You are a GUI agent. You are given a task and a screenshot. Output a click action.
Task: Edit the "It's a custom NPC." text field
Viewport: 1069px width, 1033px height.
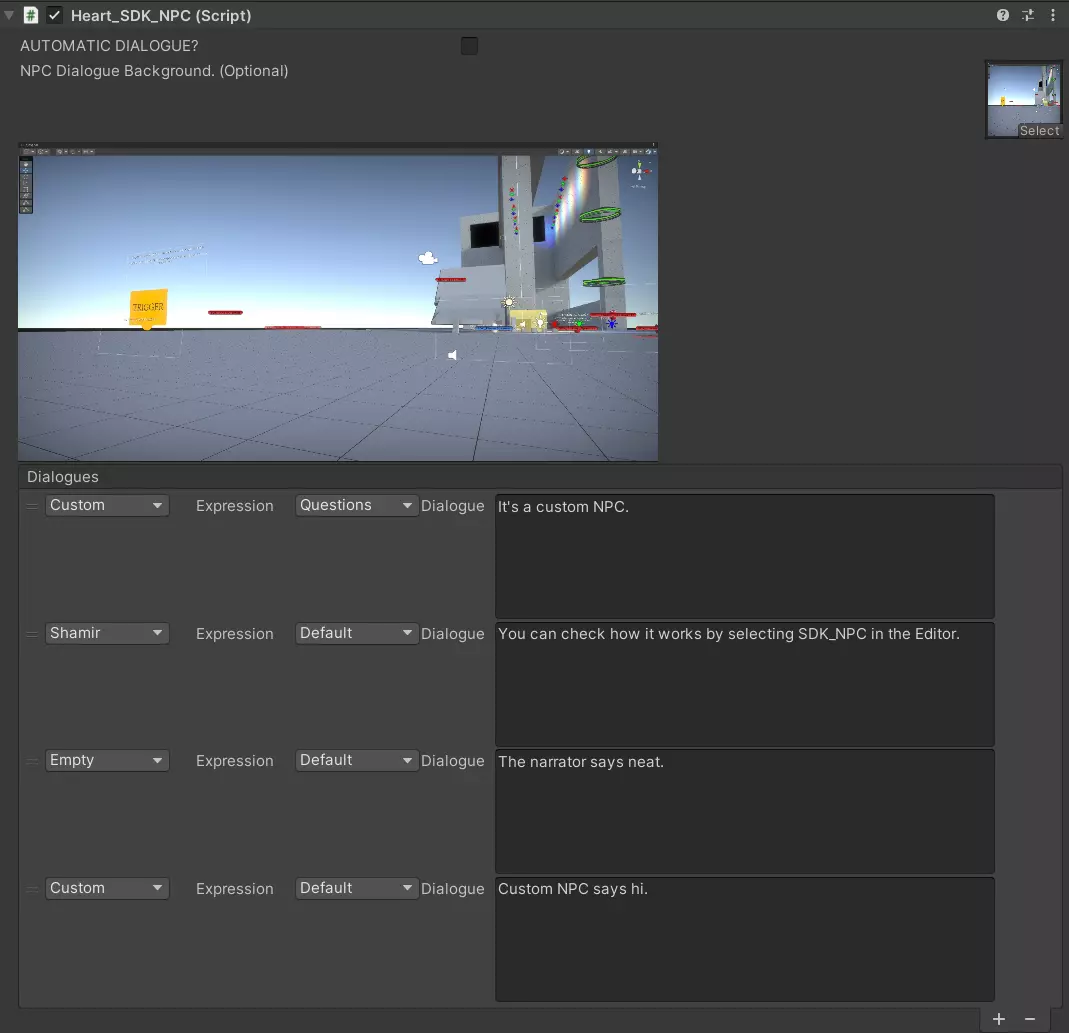click(744, 555)
